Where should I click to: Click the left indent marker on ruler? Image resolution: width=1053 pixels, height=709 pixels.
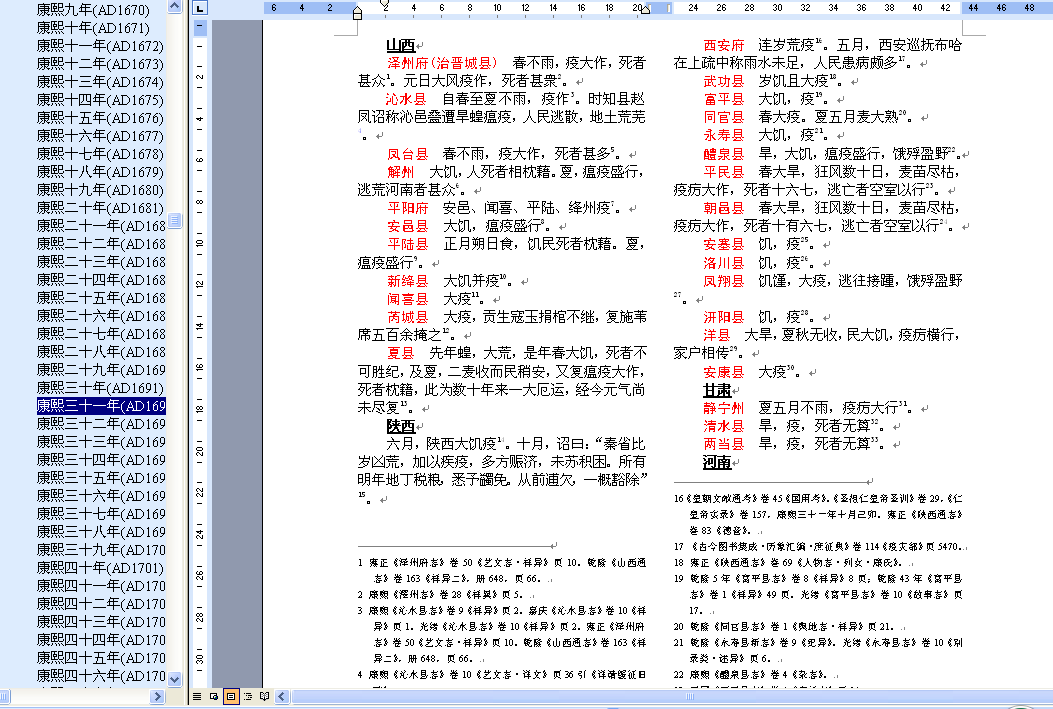[357, 14]
